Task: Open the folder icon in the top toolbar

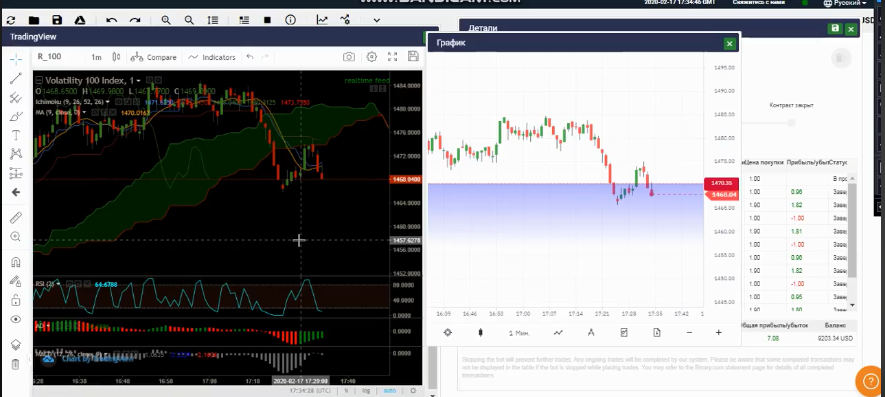Action: [34, 20]
